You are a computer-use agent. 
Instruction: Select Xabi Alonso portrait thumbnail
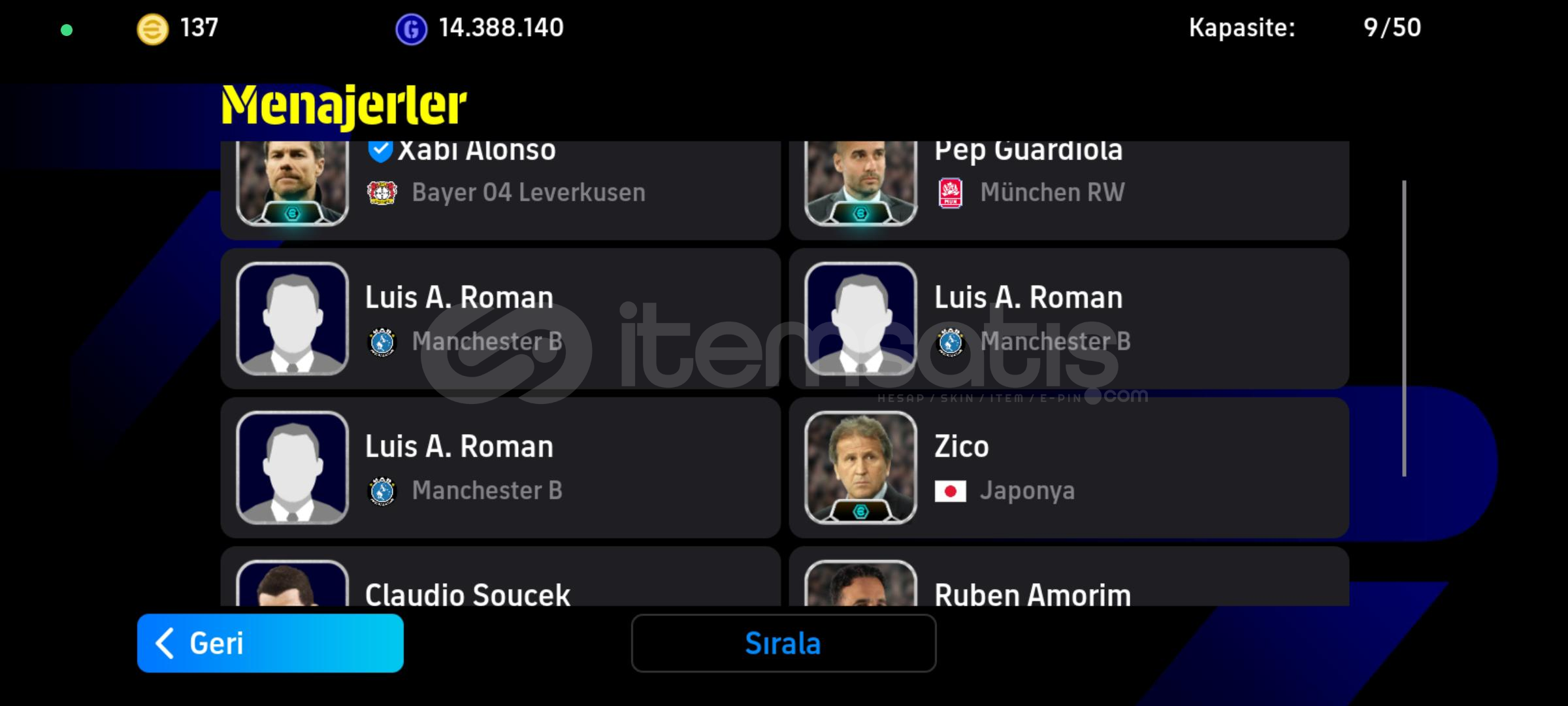tap(292, 184)
